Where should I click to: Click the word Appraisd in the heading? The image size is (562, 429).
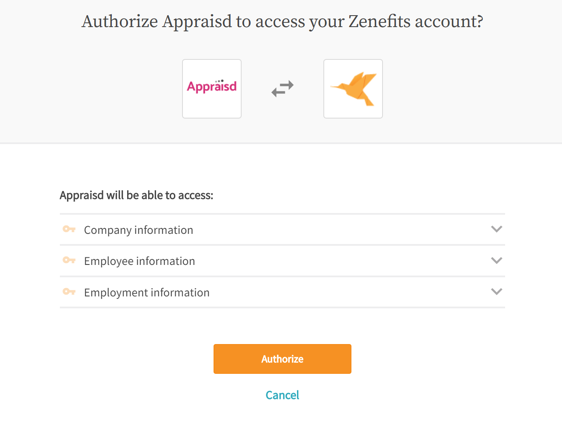[197, 22]
